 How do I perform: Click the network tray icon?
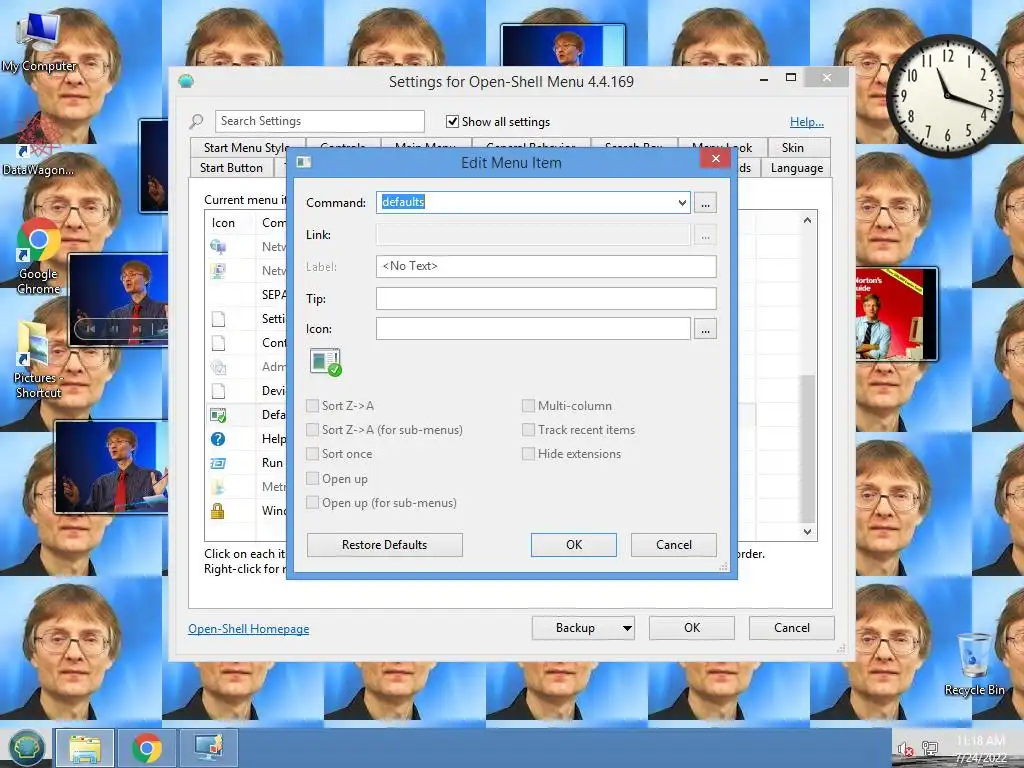(930, 748)
